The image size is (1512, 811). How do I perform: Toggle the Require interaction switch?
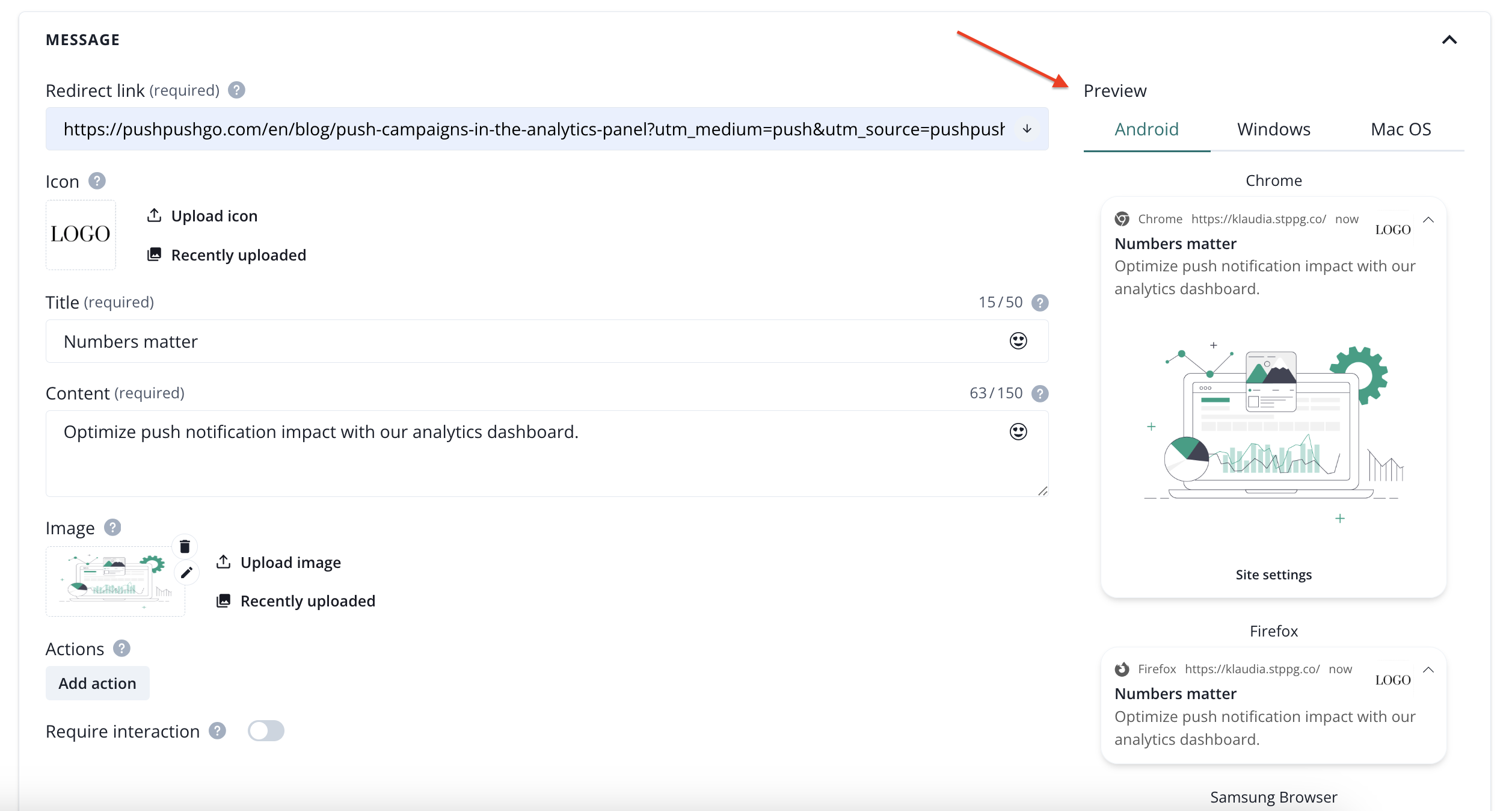[266, 731]
